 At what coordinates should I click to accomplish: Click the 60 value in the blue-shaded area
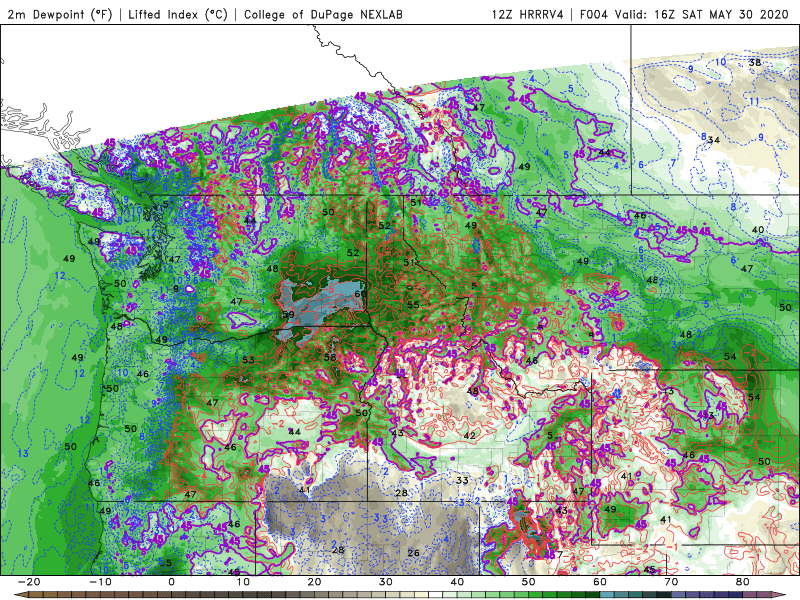point(360,294)
